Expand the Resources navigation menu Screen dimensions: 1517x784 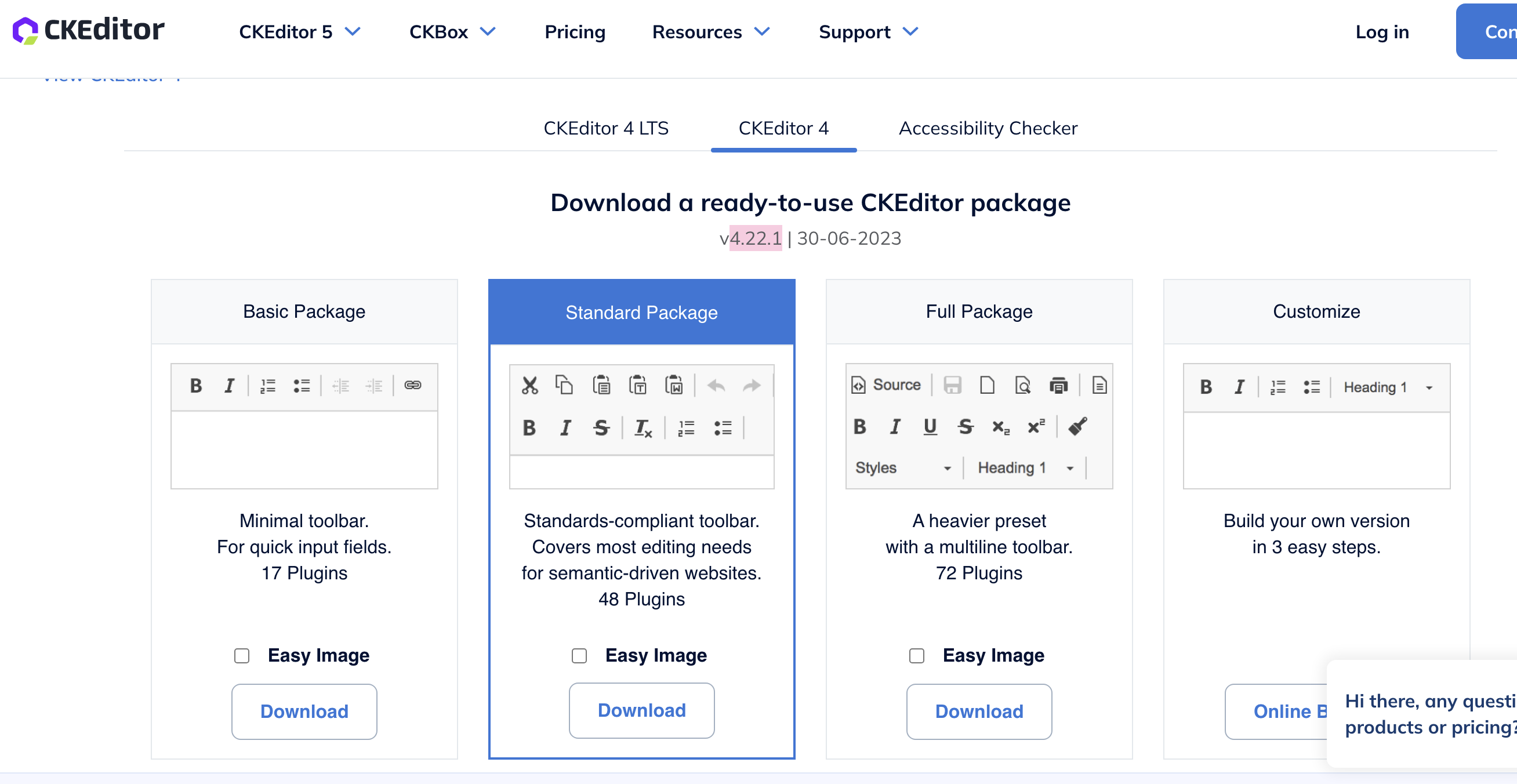point(711,32)
